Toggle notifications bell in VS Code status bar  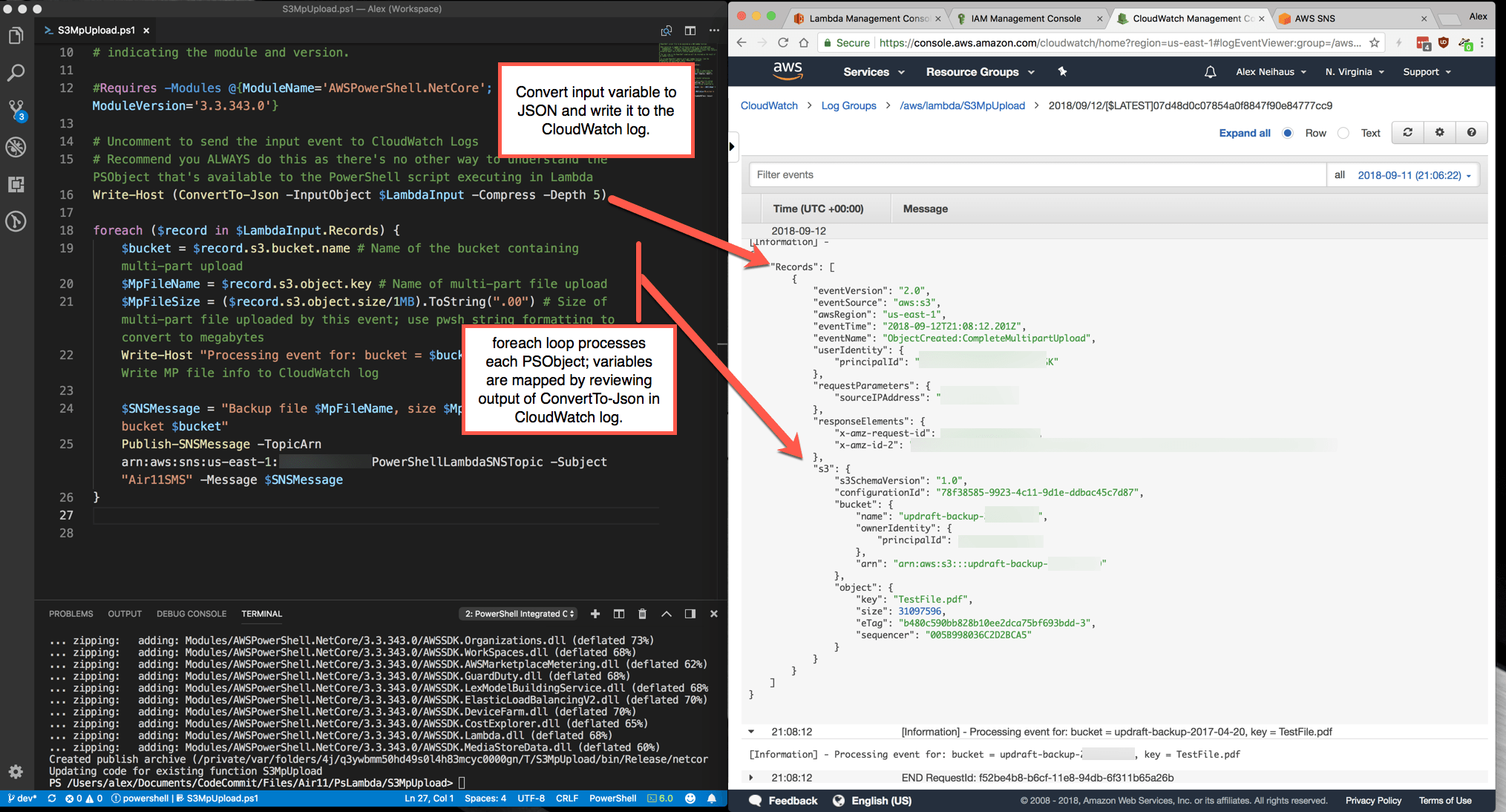(713, 798)
